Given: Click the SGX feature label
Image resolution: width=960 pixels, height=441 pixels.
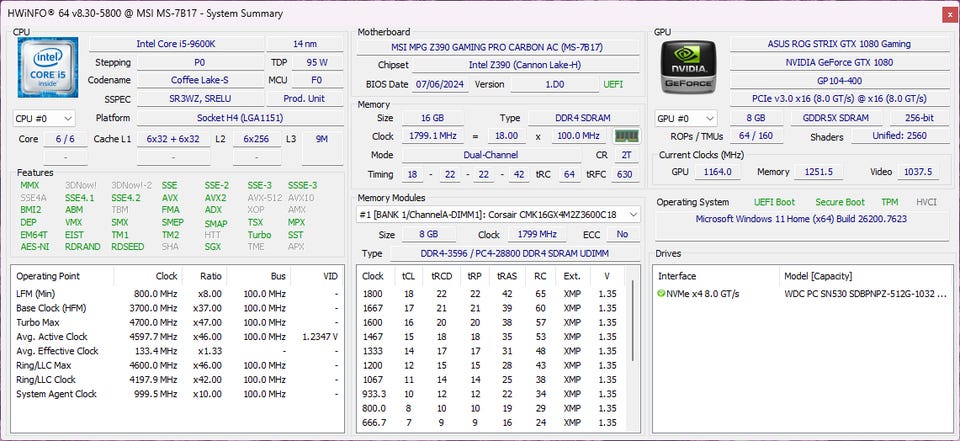Looking at the screenshot, I should coord(212,247).
